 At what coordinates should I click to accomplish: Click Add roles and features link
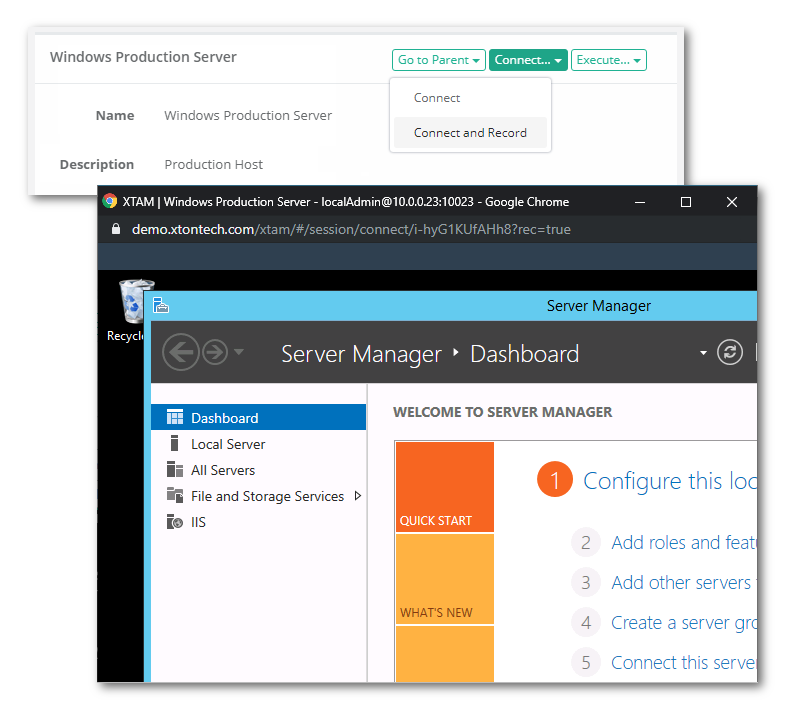[683, 543]
